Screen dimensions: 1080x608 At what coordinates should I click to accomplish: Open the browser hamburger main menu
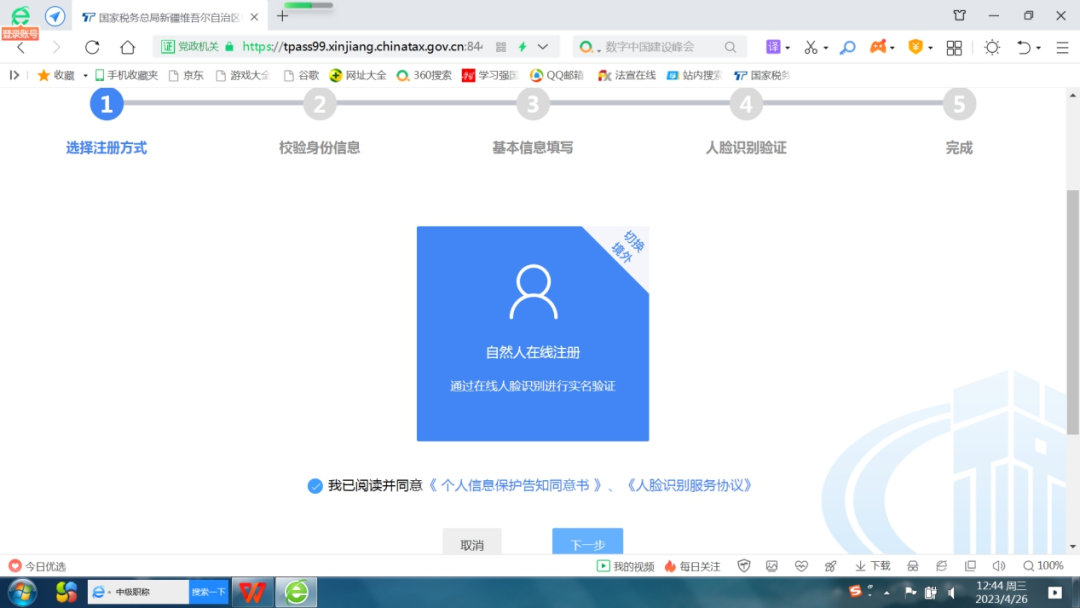click(x=1062, y=47)
